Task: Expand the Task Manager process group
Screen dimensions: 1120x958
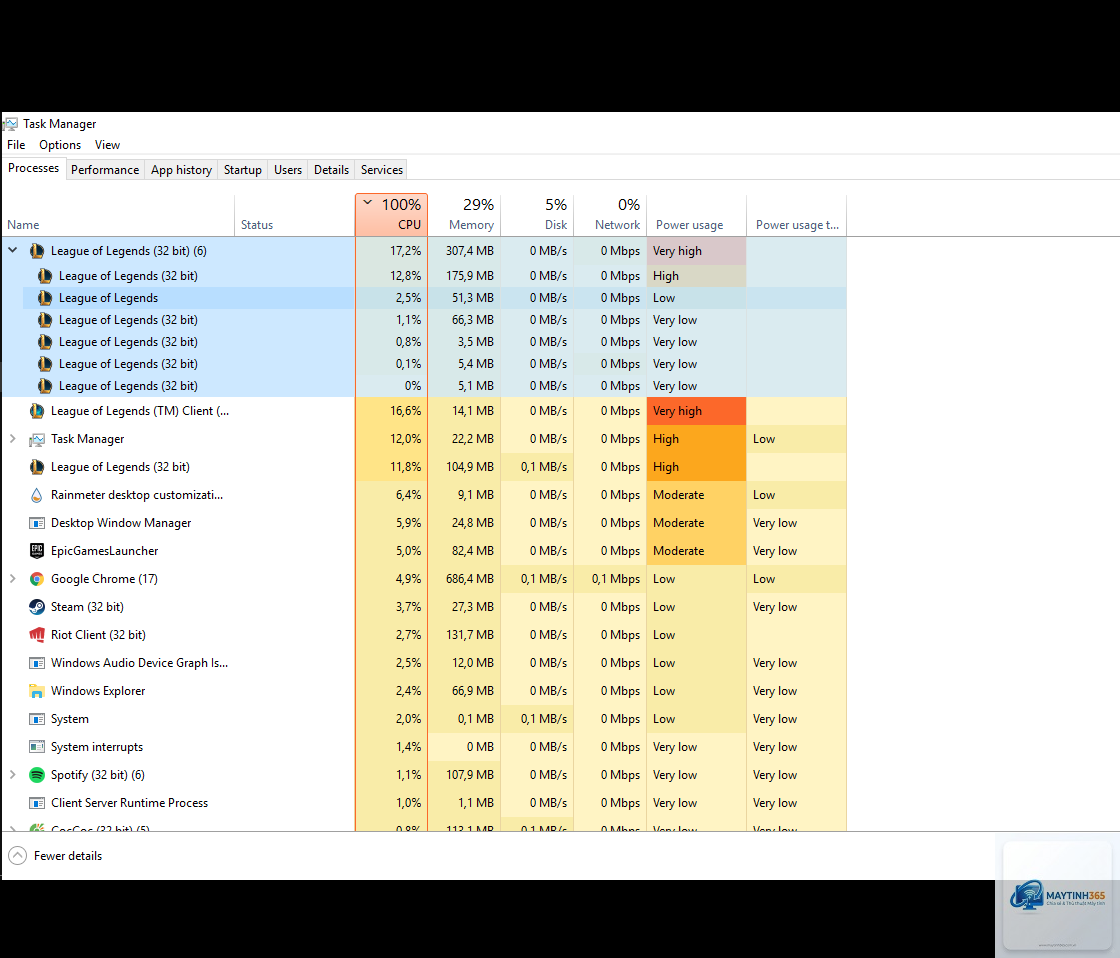Action: [12, 439]
